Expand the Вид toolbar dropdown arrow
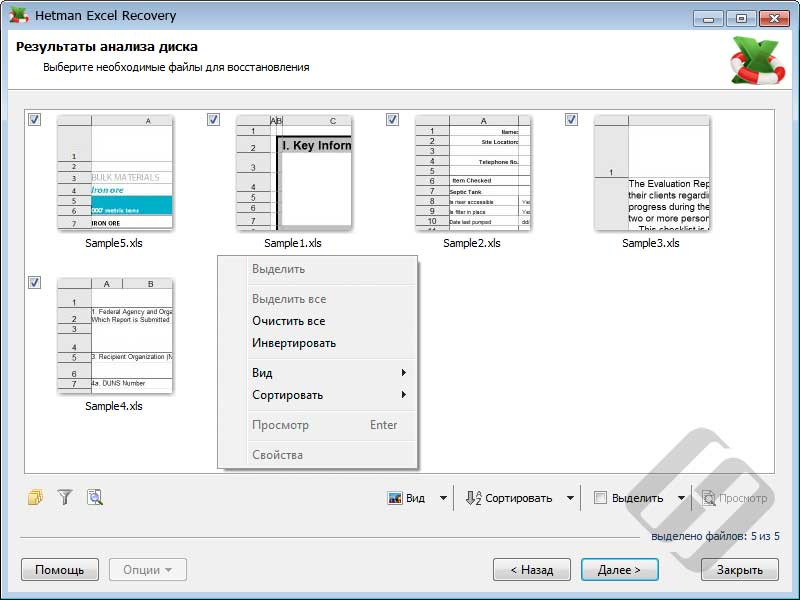This screenshot has height=600, width=800. pos(443,498)
